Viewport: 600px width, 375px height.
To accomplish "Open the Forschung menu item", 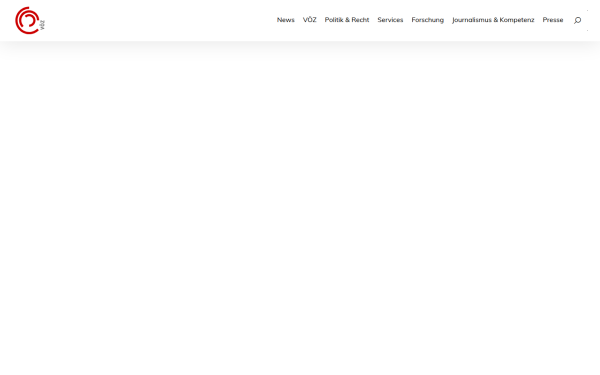I will tap(427, 20).
